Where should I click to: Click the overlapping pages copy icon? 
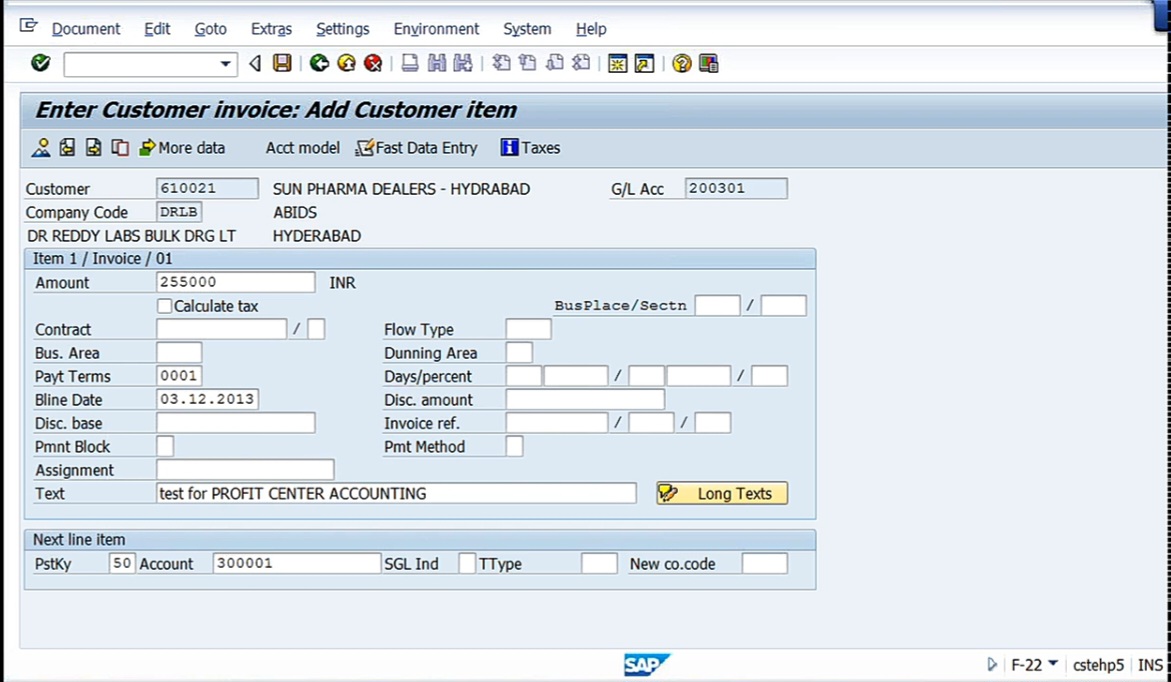120,148
